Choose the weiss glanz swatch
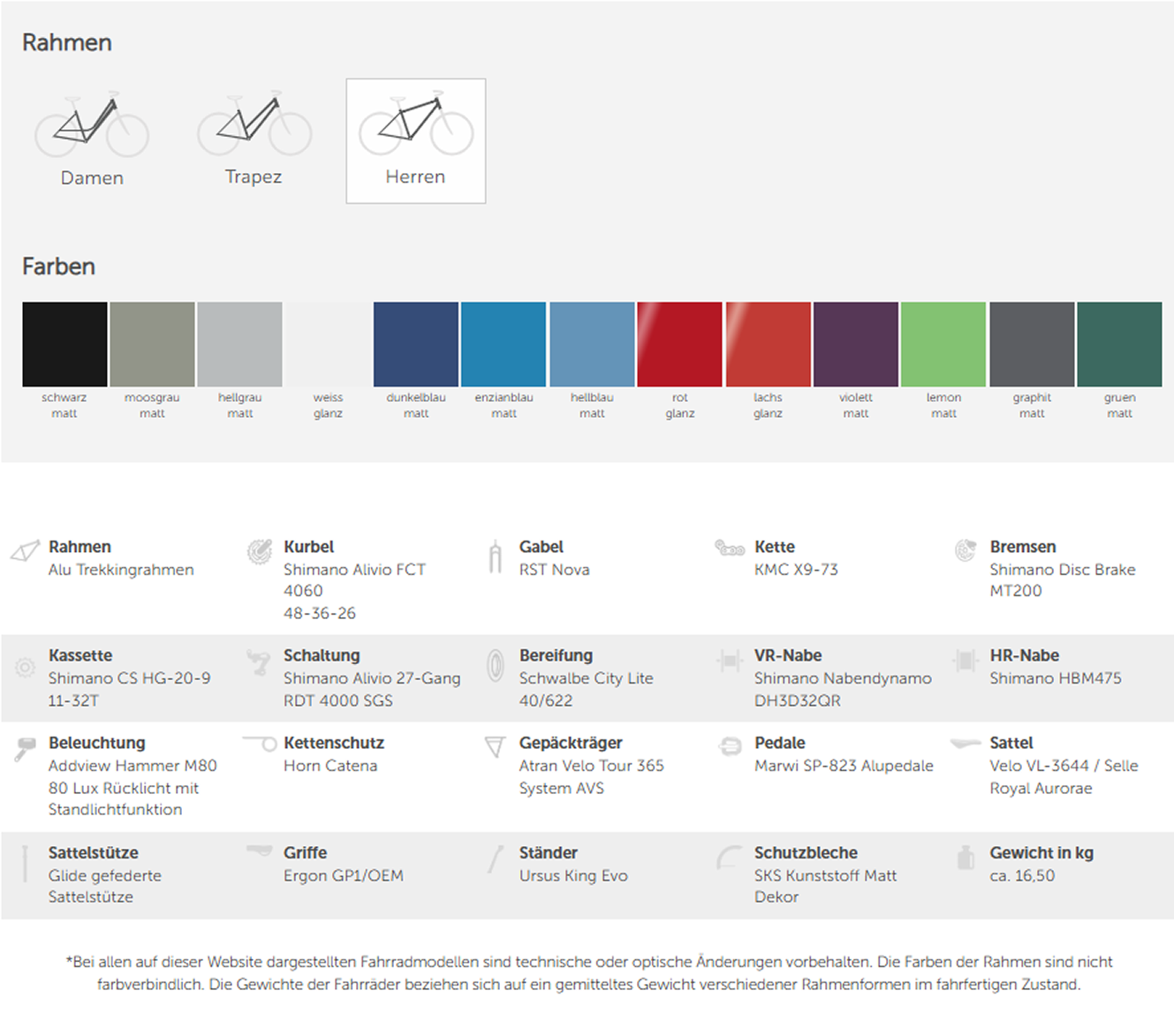The width and height of the screenshot is (1174, 1036). [x=328, y=344]
